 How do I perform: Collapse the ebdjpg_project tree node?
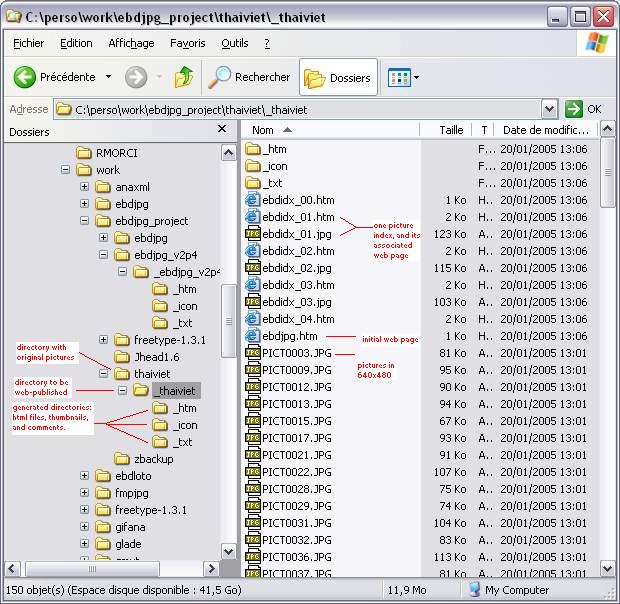pyautogui.click(x=84, y=221)
